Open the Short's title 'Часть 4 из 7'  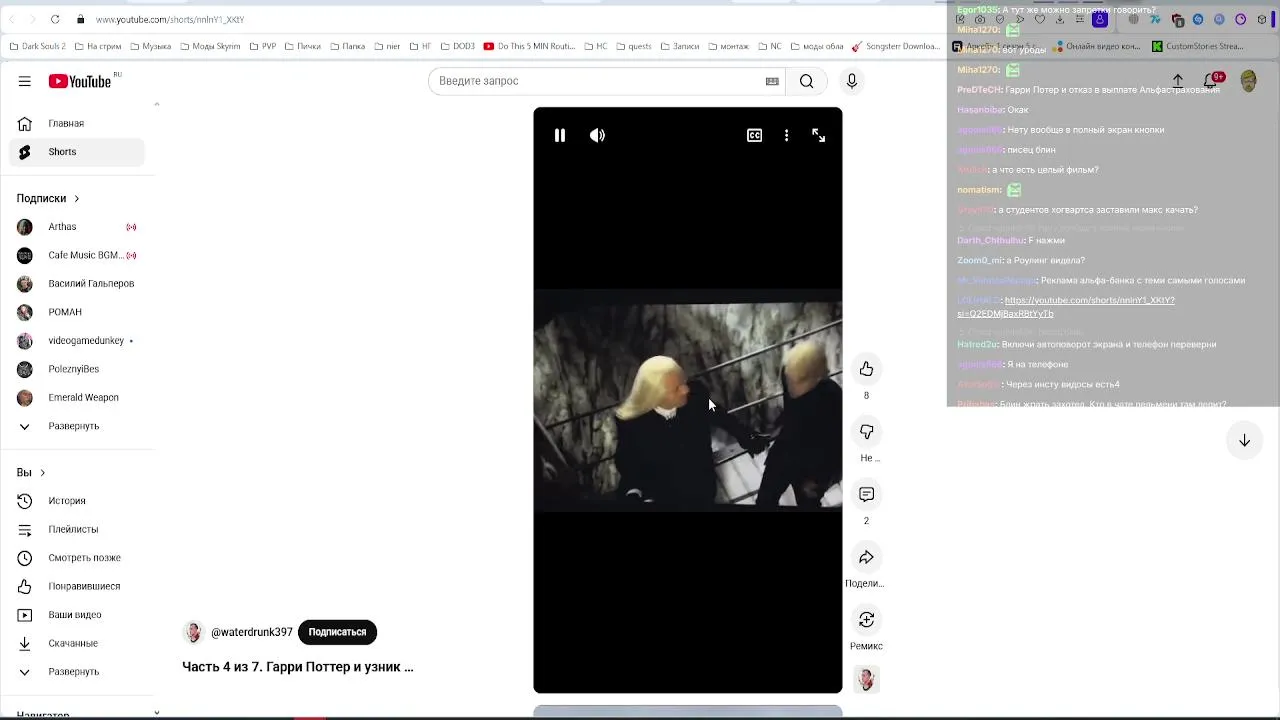pyautogui.click(x=297, y=667)
